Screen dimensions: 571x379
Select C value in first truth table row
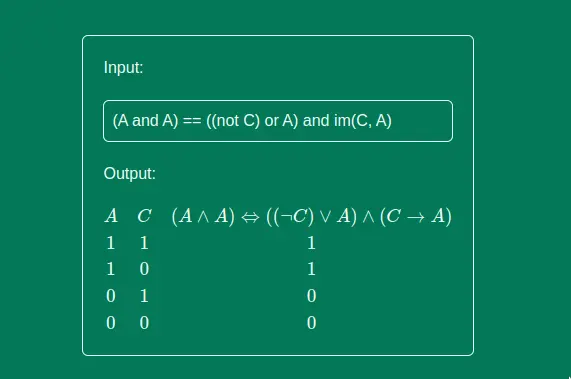pos(144,243)
